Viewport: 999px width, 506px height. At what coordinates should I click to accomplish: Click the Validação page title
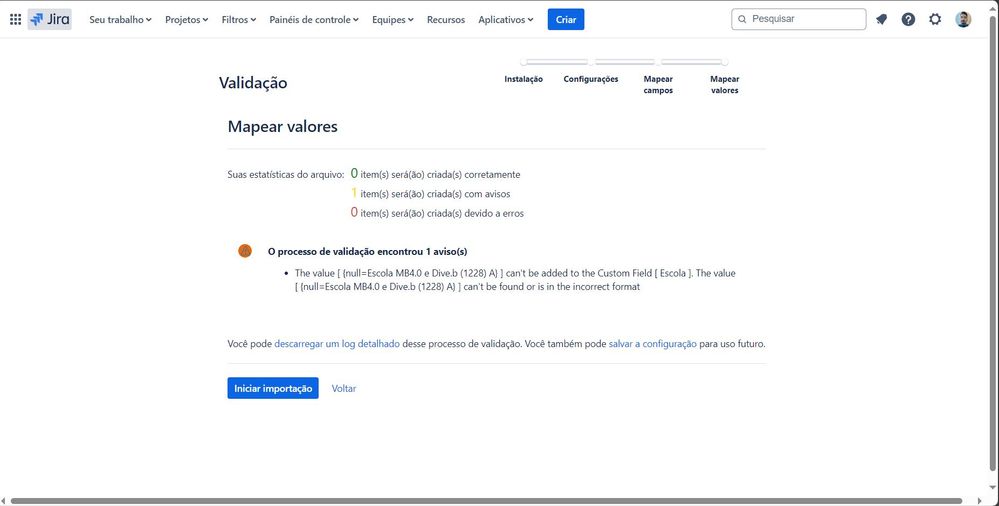coord(253,83)
